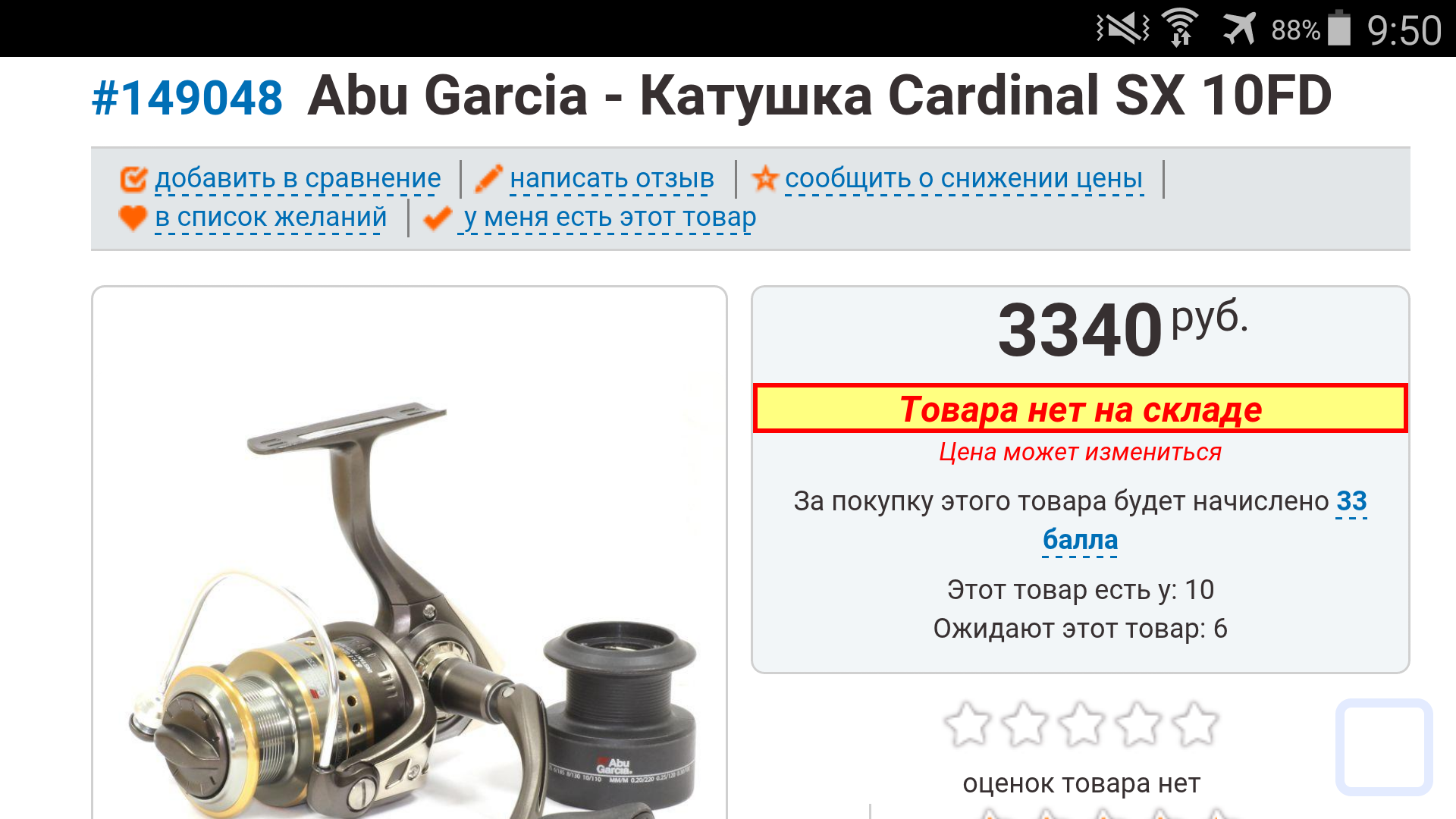This screenshot has height=819, width=1456.
Task: Rate product with the first star
Action: (968, 723)
